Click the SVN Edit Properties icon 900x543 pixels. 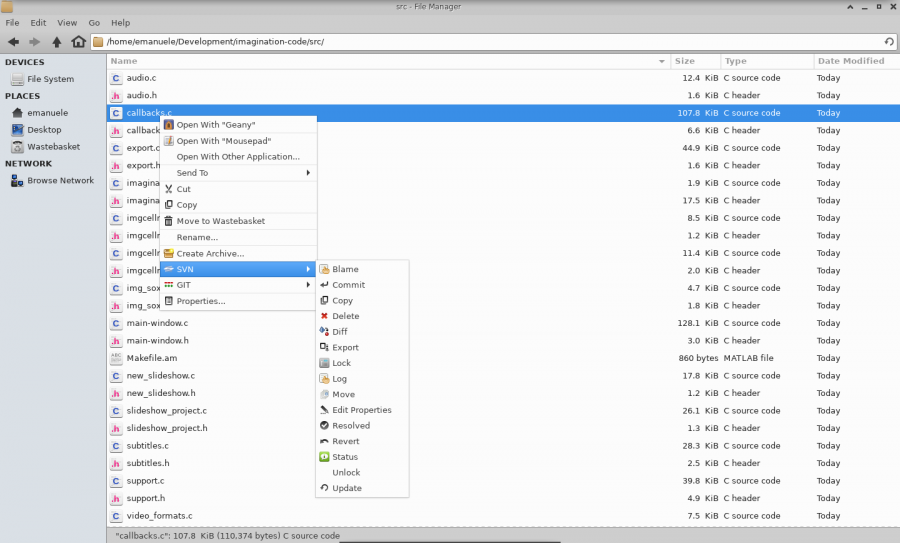click(324, 410)
